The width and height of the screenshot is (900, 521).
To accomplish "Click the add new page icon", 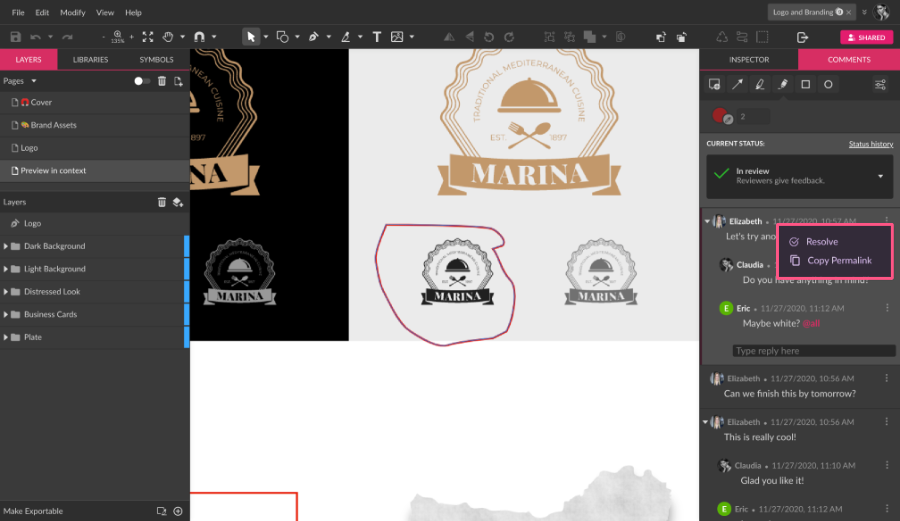I will pyautogui.click(x=178, y=81).
